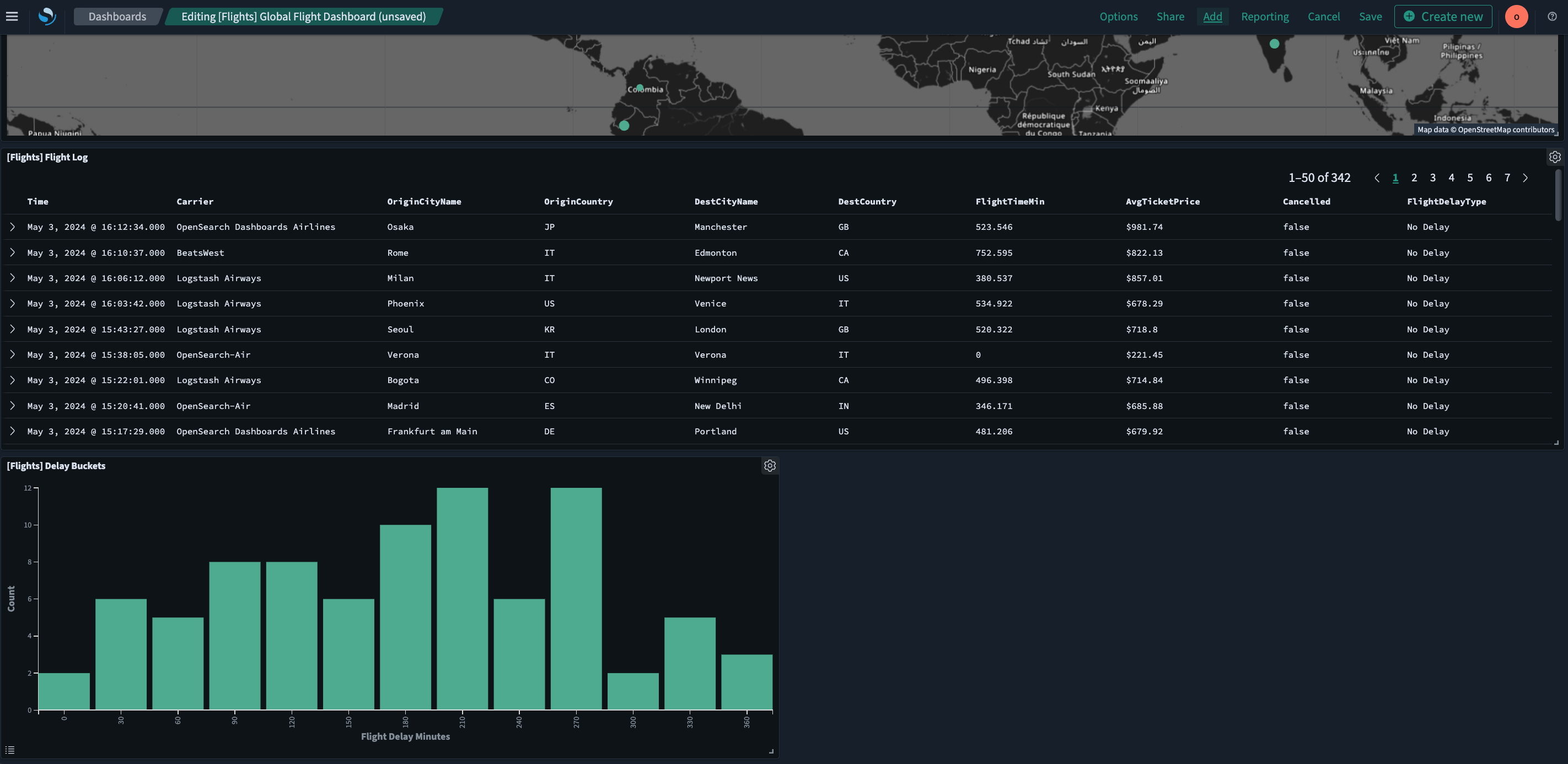Cancel dashboard editing
Image resolution: width=1568 pixels, height=764 pixels.
pyautogui.click(x=1324, y=16)
